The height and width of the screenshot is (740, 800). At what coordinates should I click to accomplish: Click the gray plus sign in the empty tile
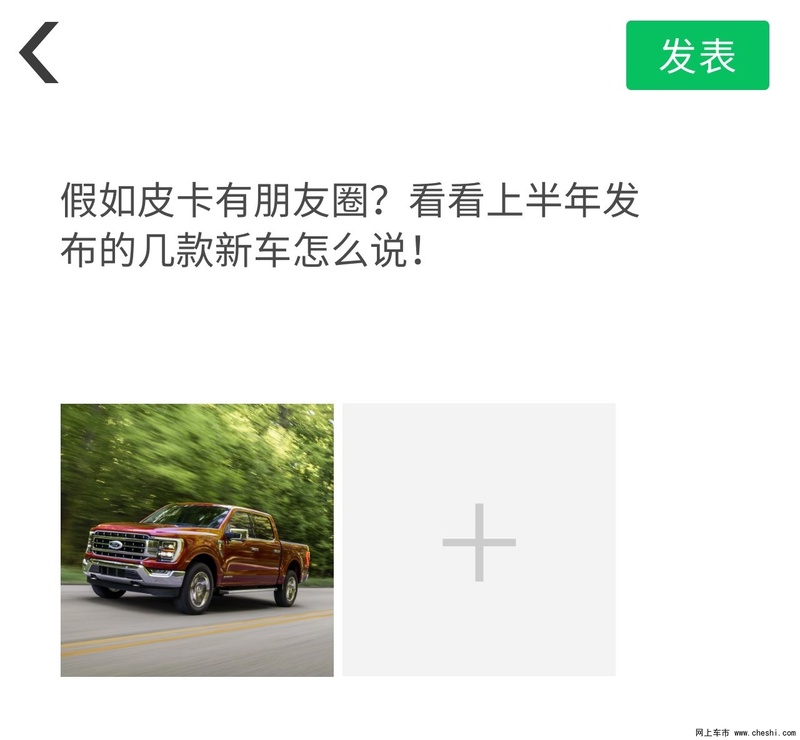click(x=479, y=542)
